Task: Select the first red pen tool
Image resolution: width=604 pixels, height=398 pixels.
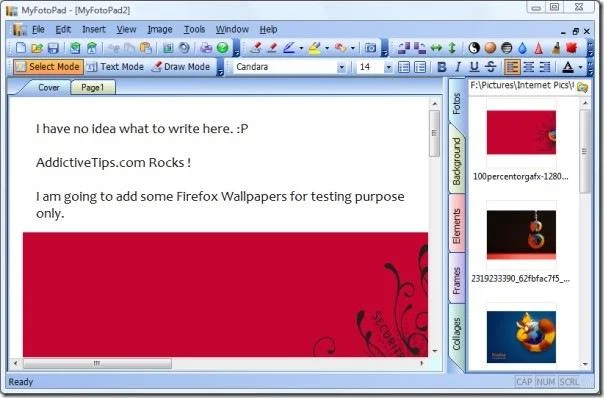Action: (256, 48)
